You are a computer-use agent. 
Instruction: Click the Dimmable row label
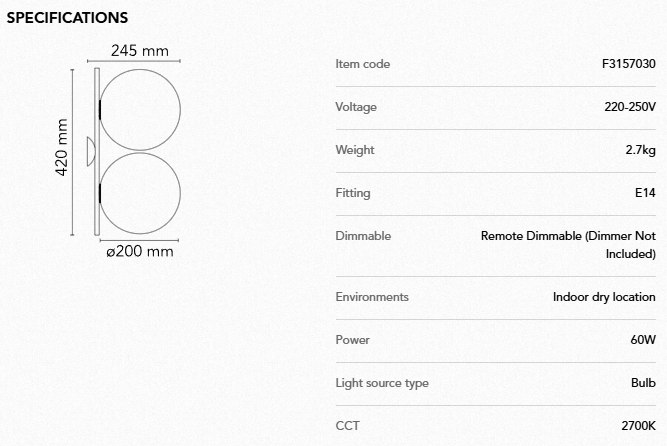tap(363, 236)
